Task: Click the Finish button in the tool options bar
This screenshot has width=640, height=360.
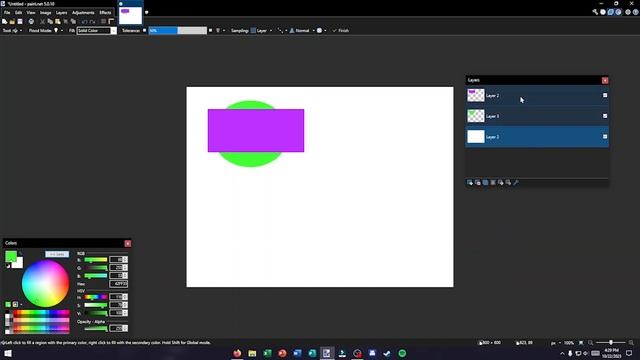Action: tap(340, 31)
